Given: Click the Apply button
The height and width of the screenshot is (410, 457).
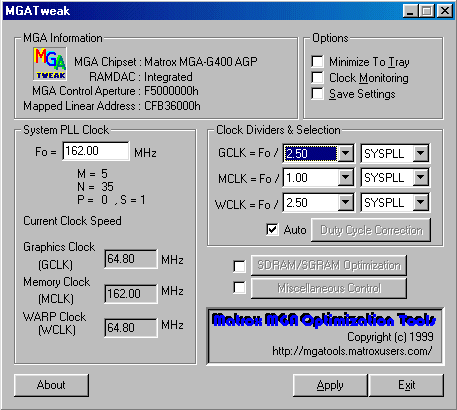Looking at the screenshot, I should pos(330,385).
